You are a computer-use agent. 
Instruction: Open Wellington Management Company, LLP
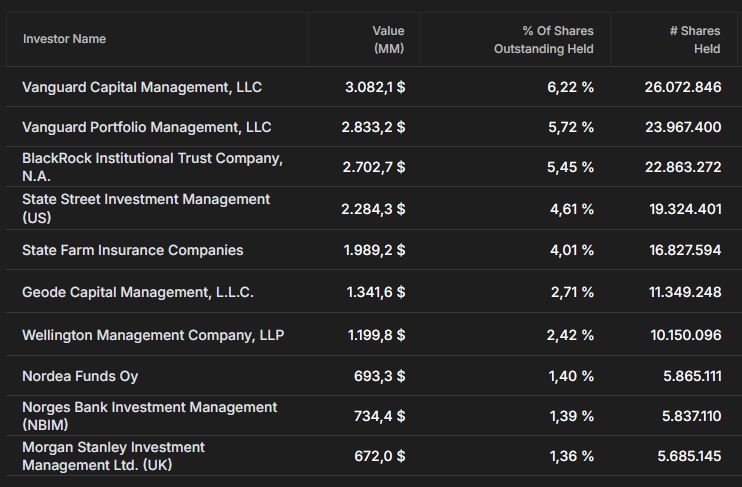pyautogui.click(x=153, y=335)
